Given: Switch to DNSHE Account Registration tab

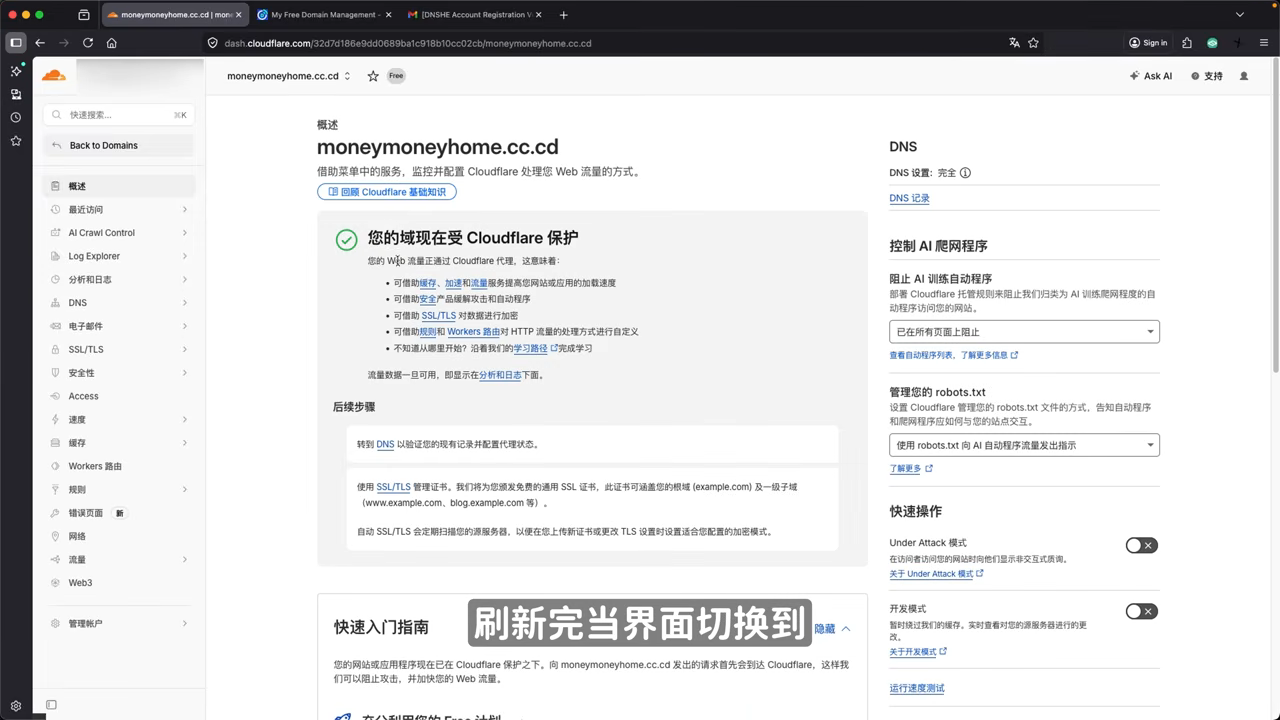Looking at the screenshot, I should (476, 15).
